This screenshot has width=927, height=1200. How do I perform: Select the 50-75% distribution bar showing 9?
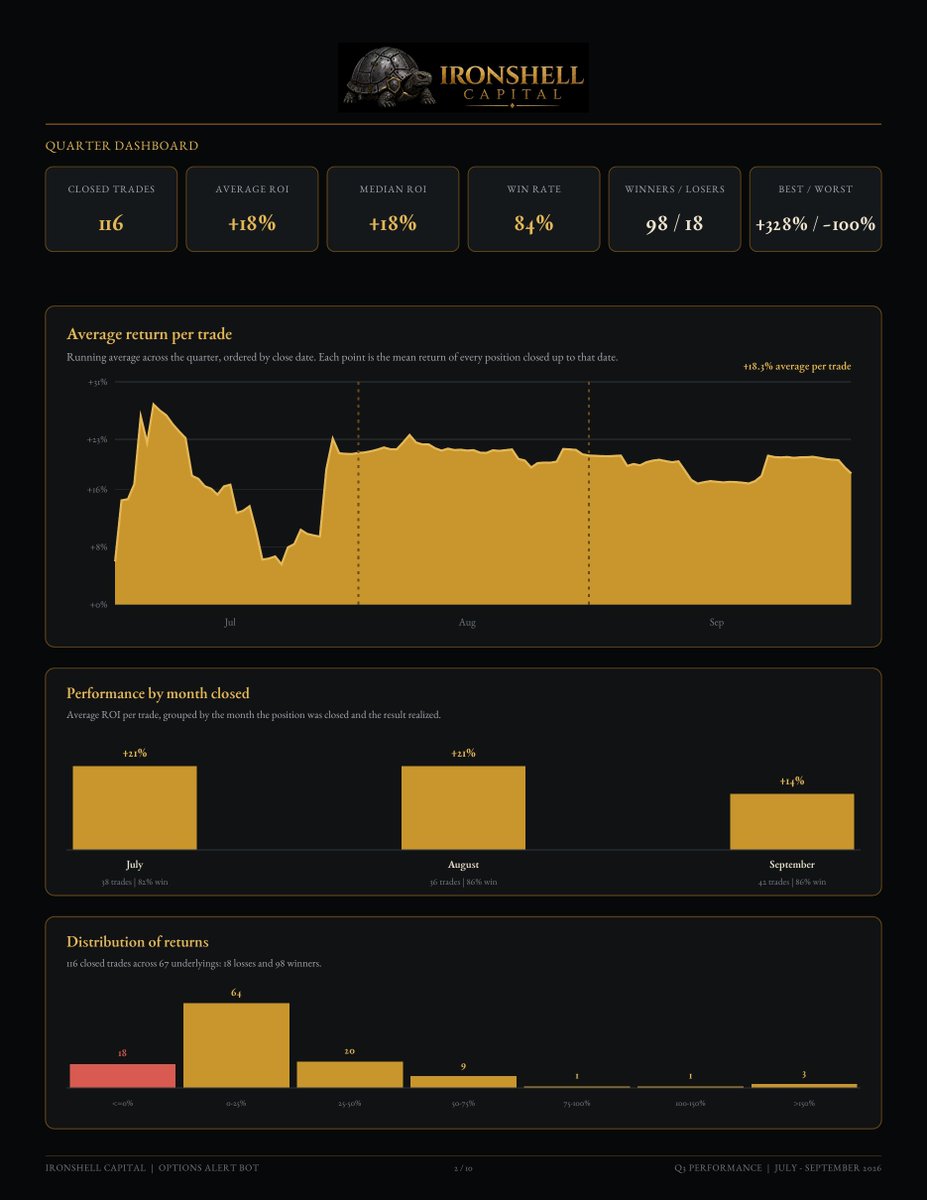[463, 1082]
